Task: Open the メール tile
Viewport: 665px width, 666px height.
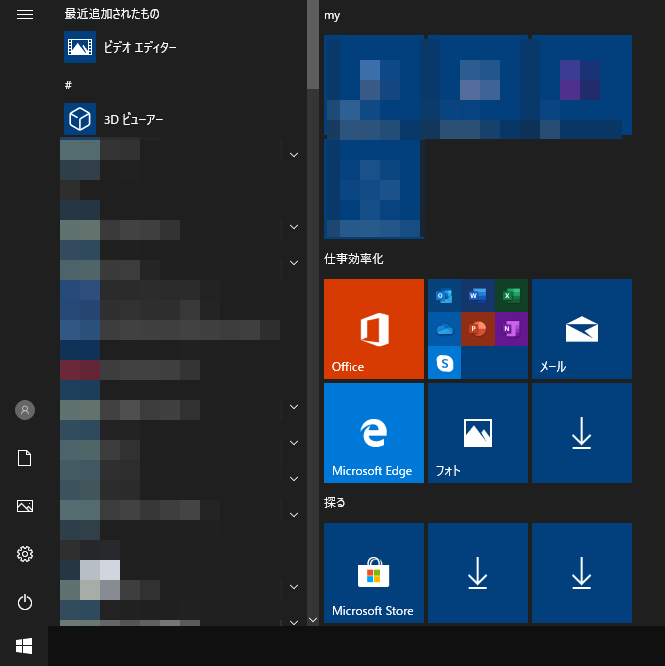Action: [x=581, y=328]
